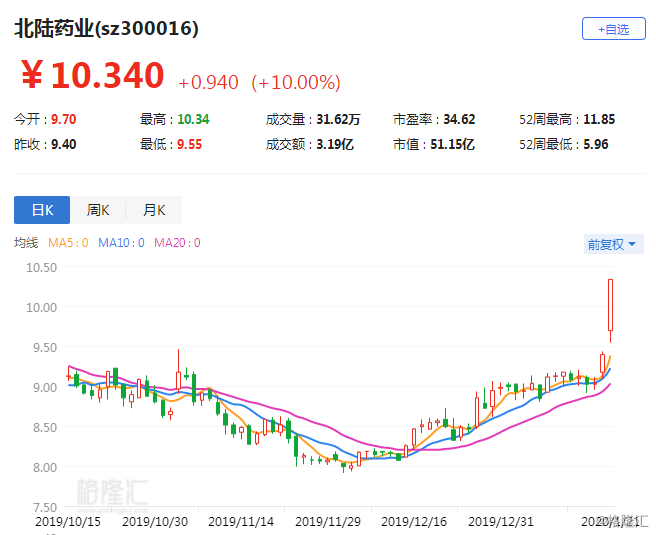
Task: Click the 昨收 value 9.40
Action: point(64,144)
